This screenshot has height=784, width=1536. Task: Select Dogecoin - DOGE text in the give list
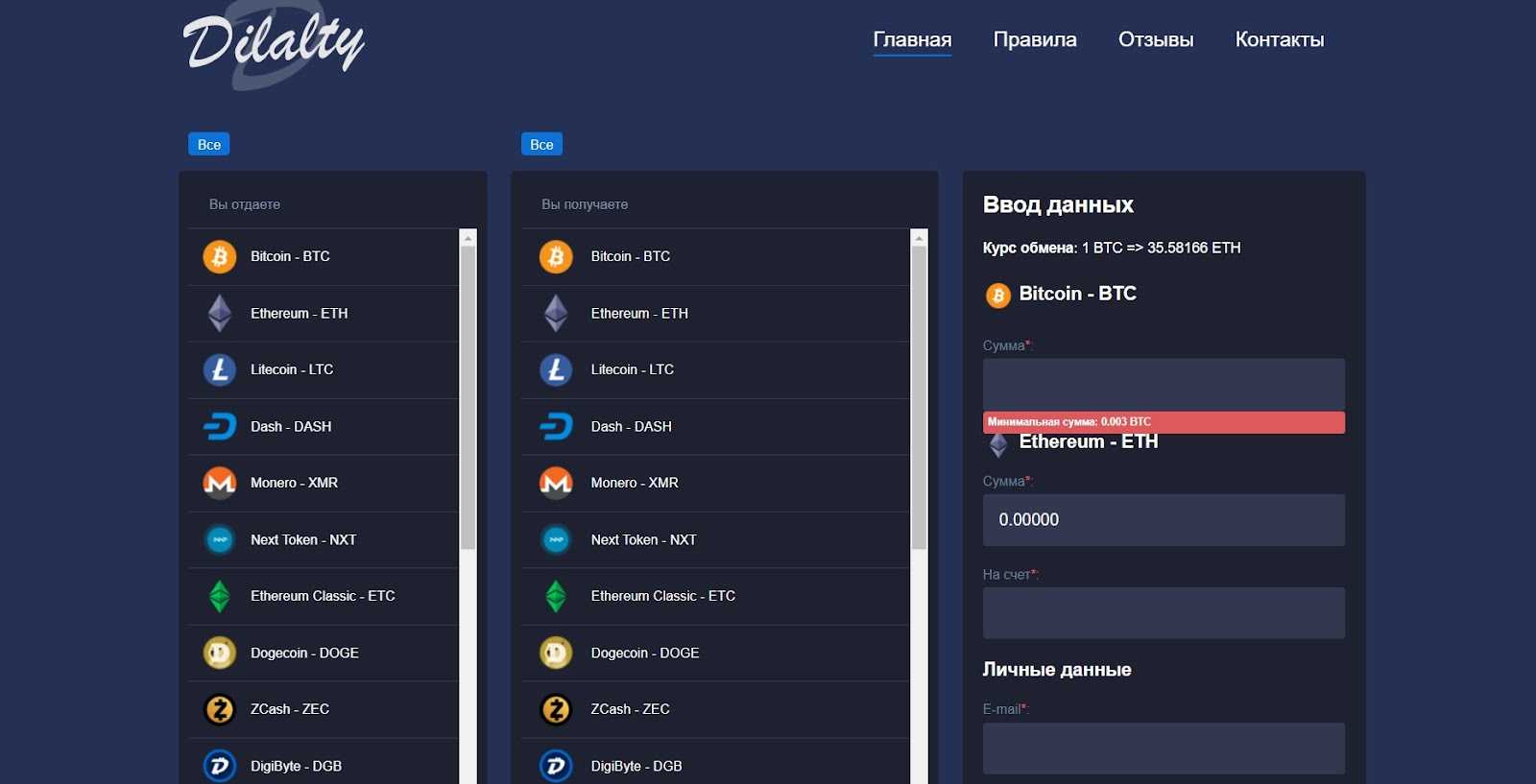(x=304, y=653)
